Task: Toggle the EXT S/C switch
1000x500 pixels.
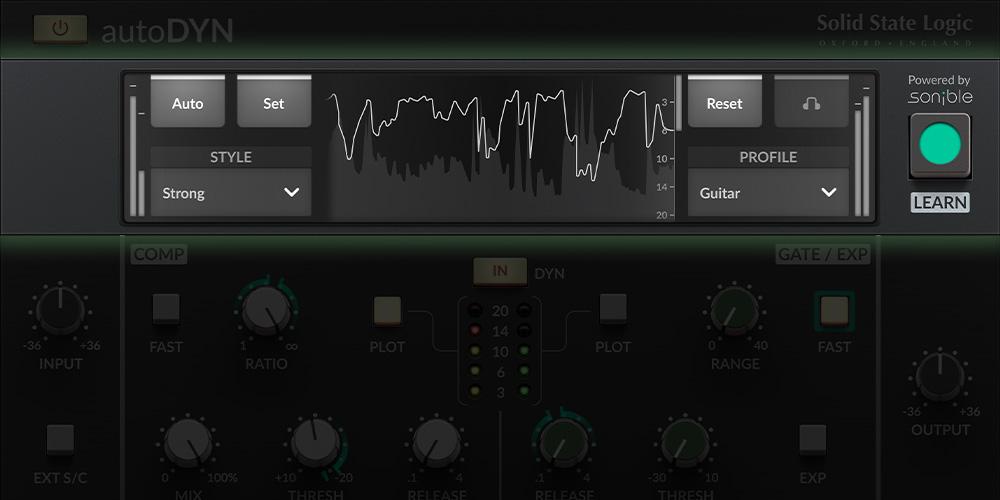Action: coord(61,439)
